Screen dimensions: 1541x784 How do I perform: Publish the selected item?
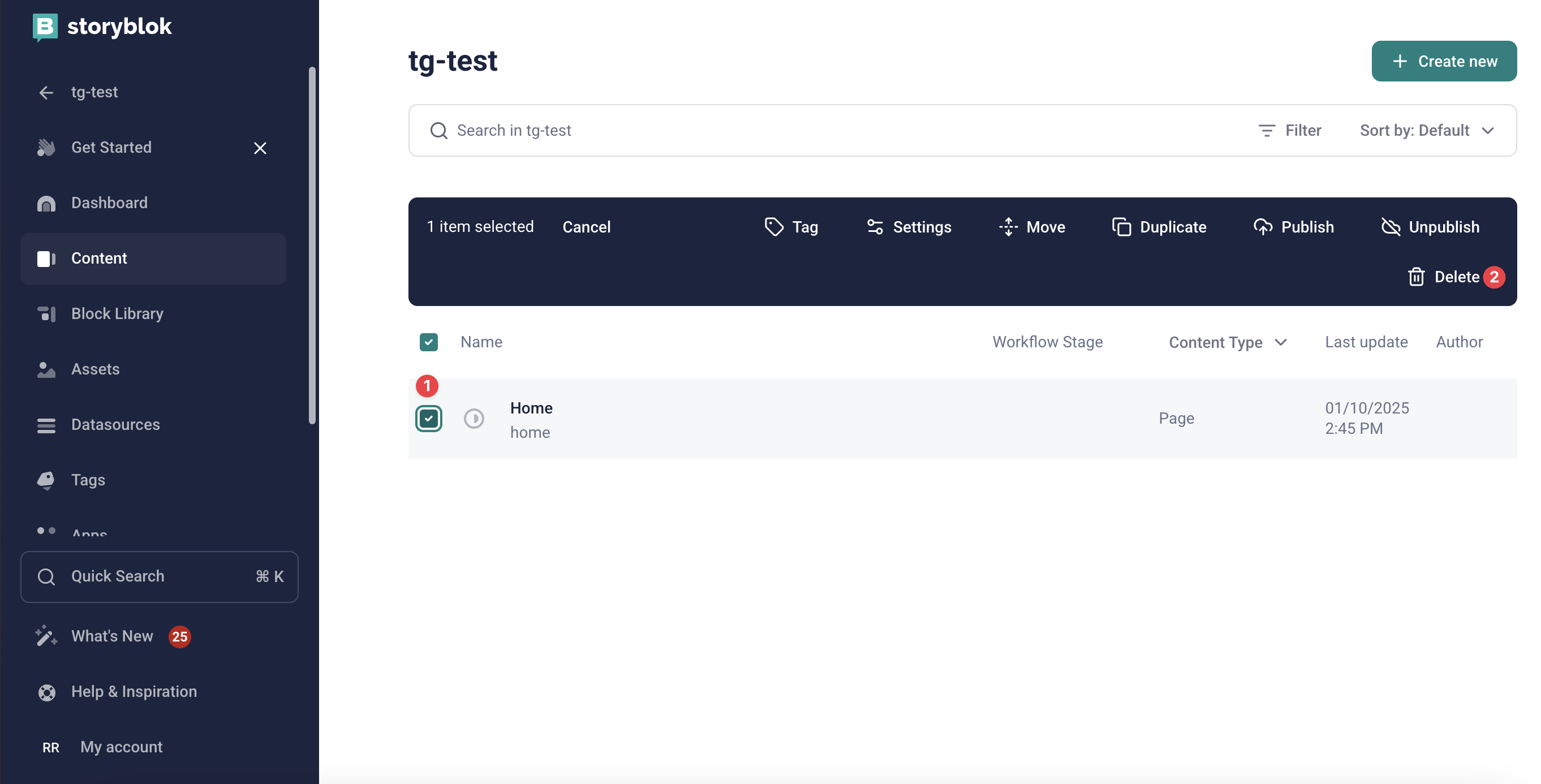pos(1293,227)
